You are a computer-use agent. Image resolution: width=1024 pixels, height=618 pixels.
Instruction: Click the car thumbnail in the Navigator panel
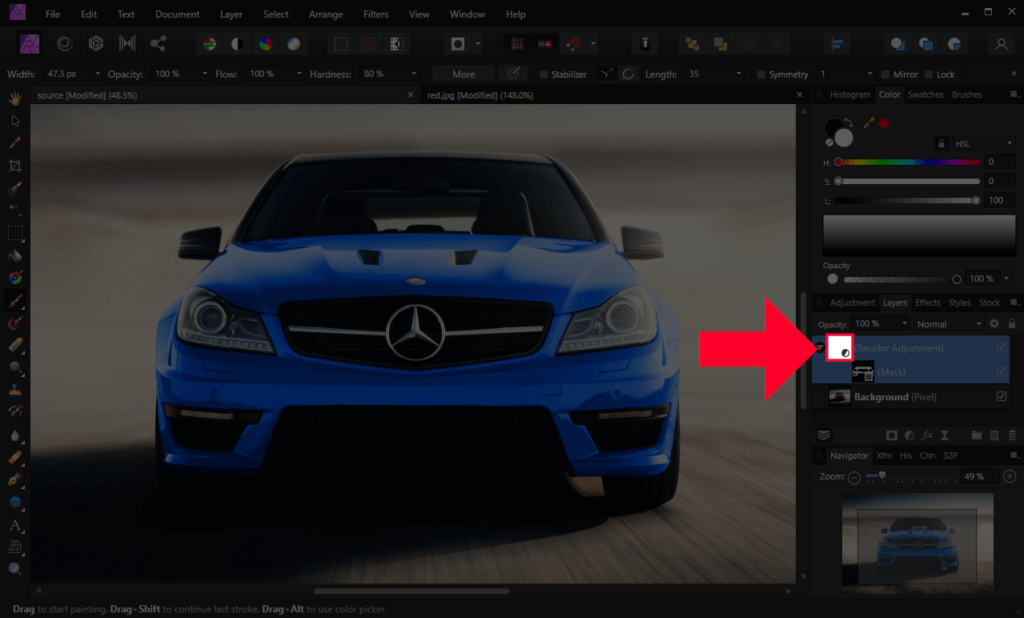pos(916,540)
